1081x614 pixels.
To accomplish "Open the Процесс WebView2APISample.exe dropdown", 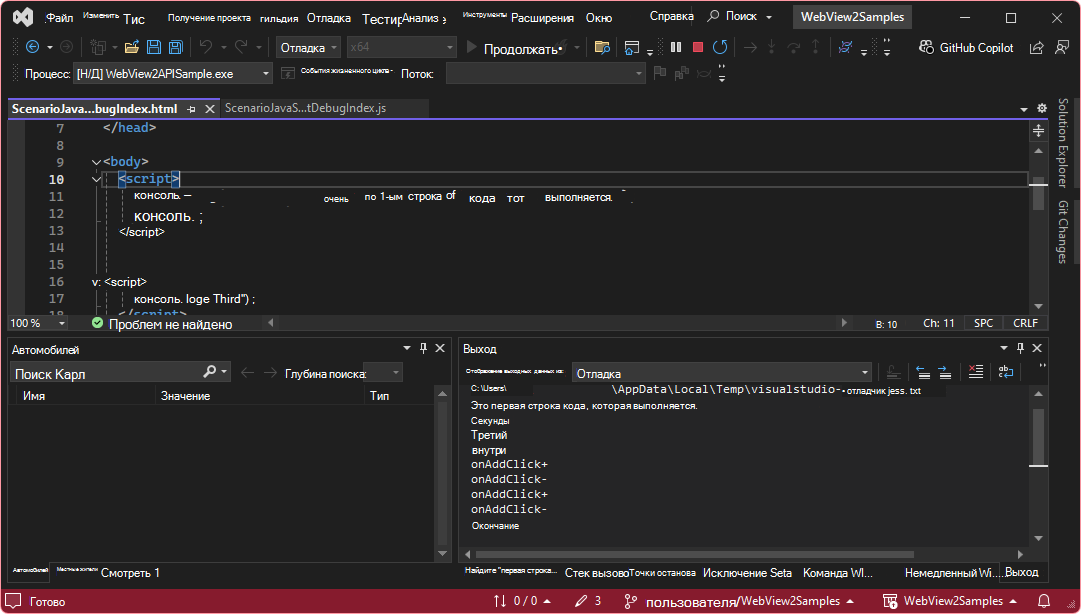I will tap(172, 74).
